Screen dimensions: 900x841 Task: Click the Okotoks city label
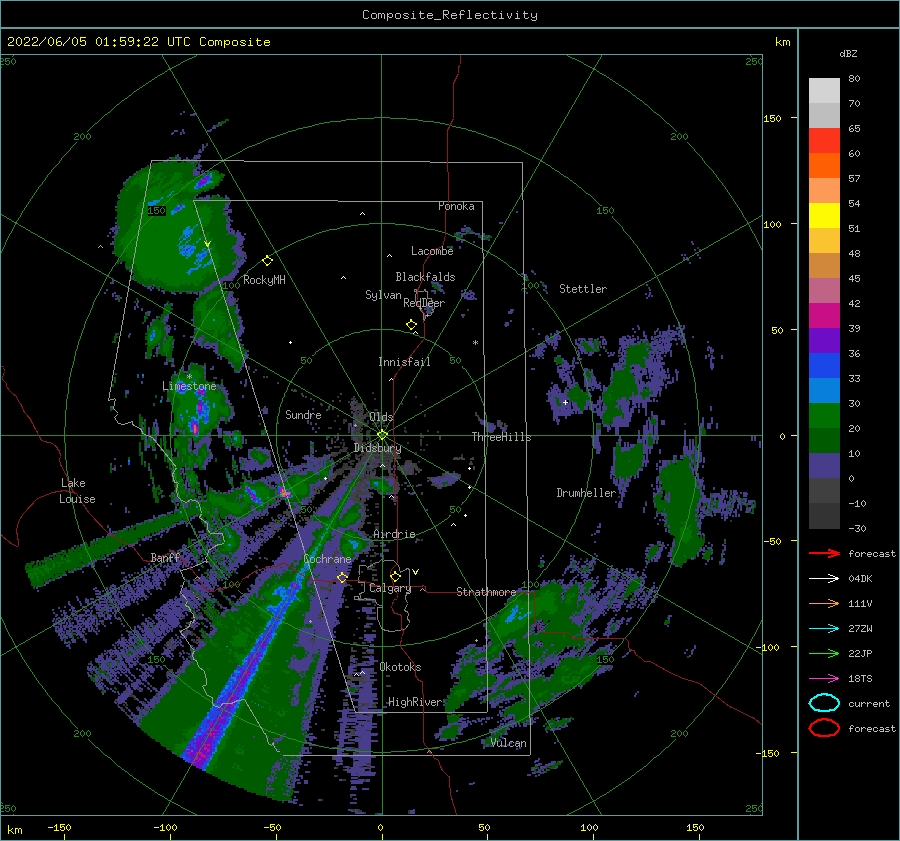(400, 667)
